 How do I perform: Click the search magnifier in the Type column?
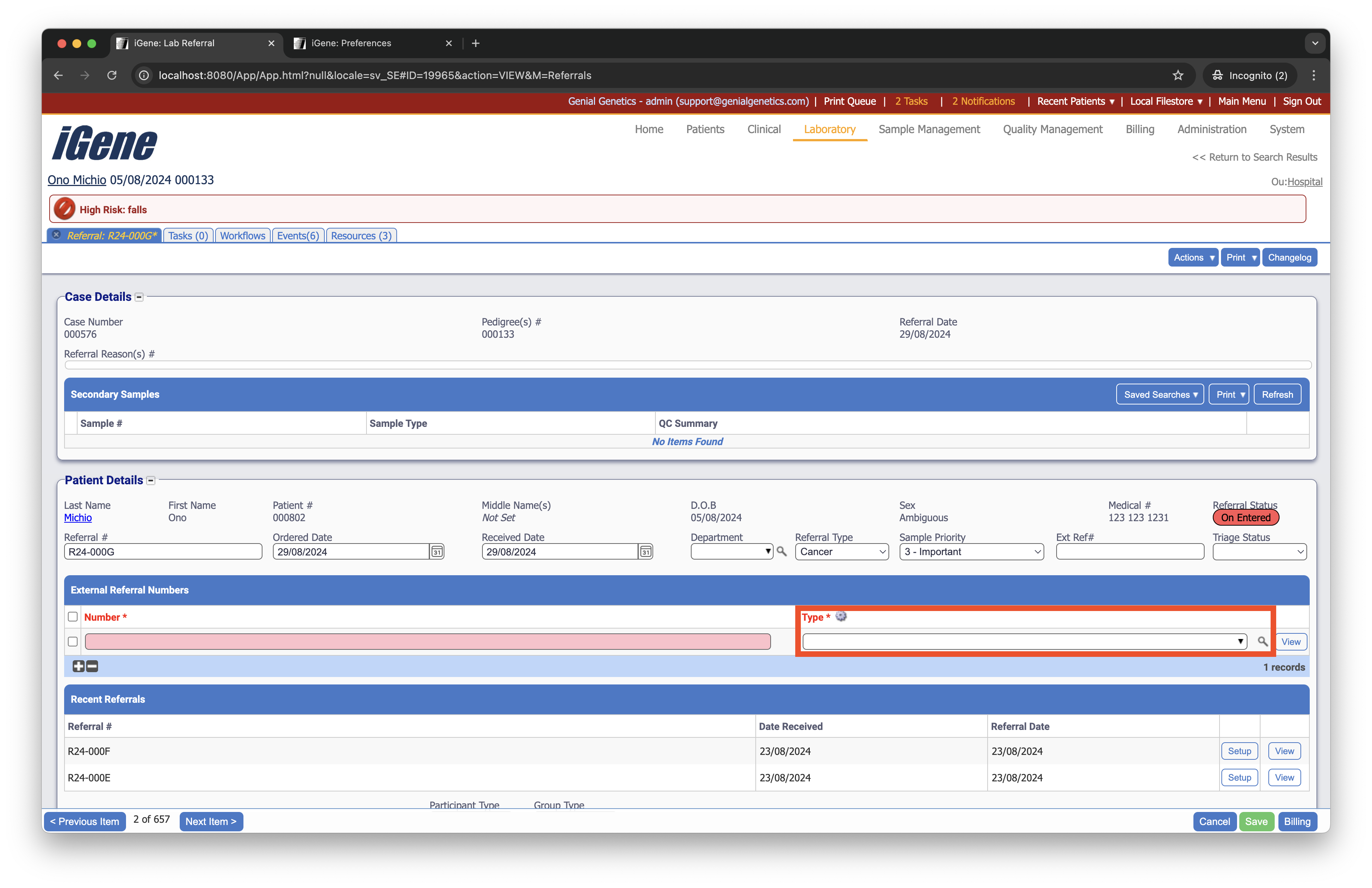(x=1262, y=641)
